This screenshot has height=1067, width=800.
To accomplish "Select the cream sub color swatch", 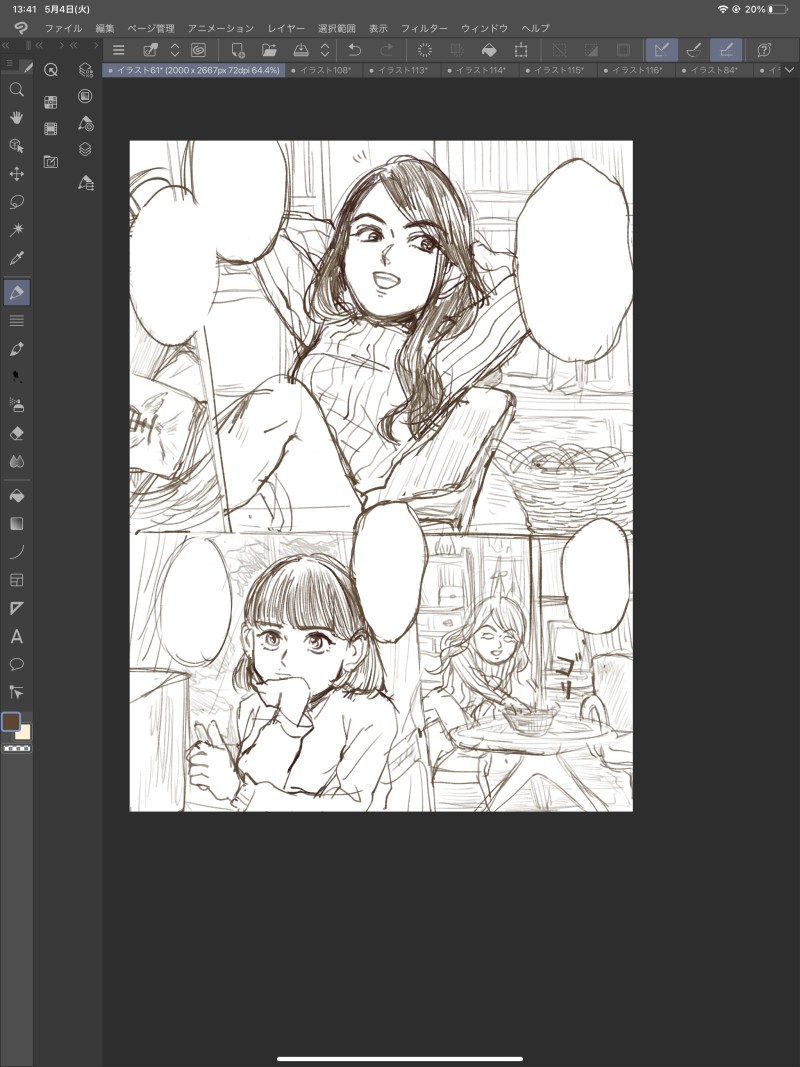I will tap(24, 732).
